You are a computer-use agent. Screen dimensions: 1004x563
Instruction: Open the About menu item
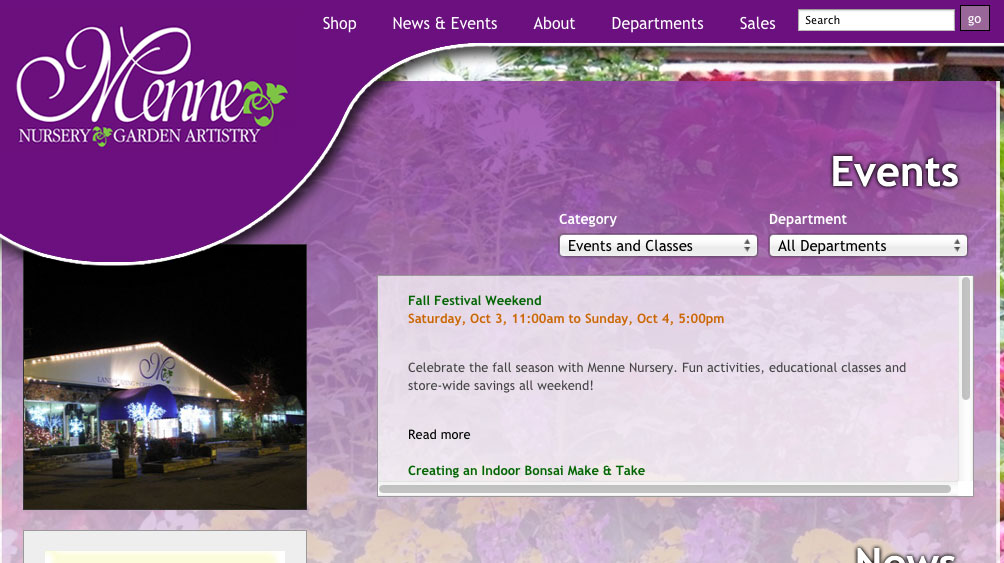[x=554, y=24]
